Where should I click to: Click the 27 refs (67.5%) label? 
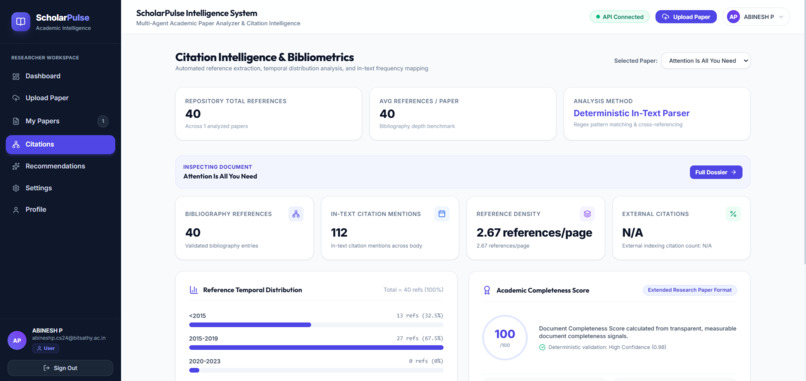[x=420, y=338]
